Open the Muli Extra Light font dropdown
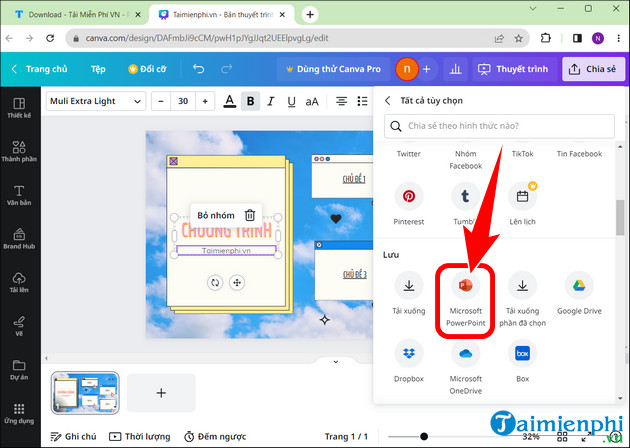The image size is (630, 448). coord(96,101)
